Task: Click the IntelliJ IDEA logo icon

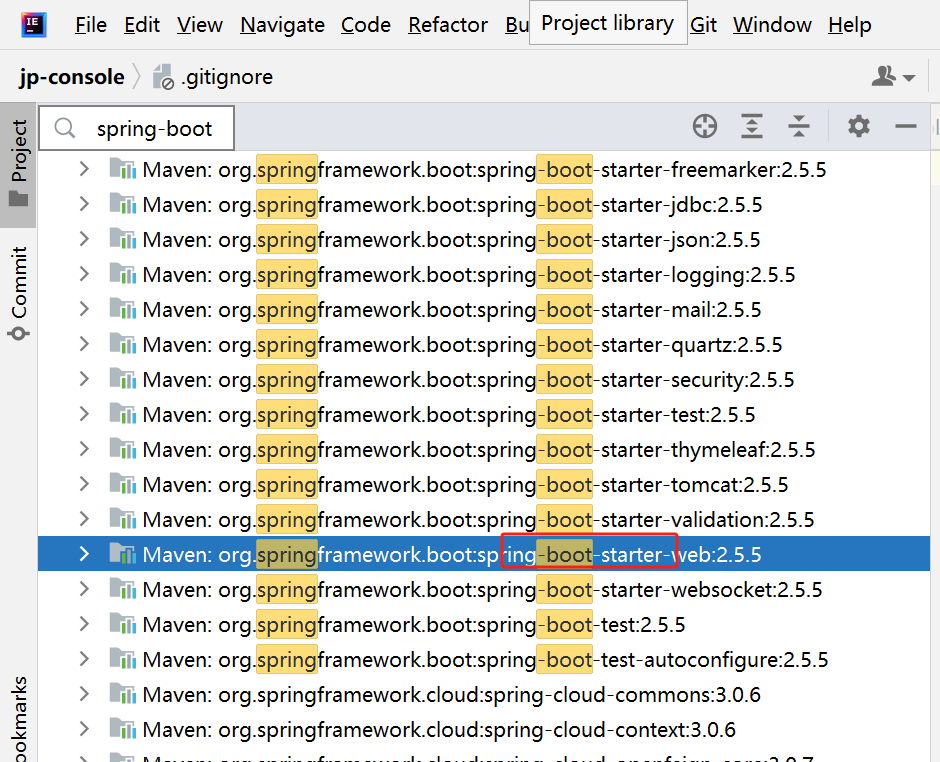Action: pos(34,25)
